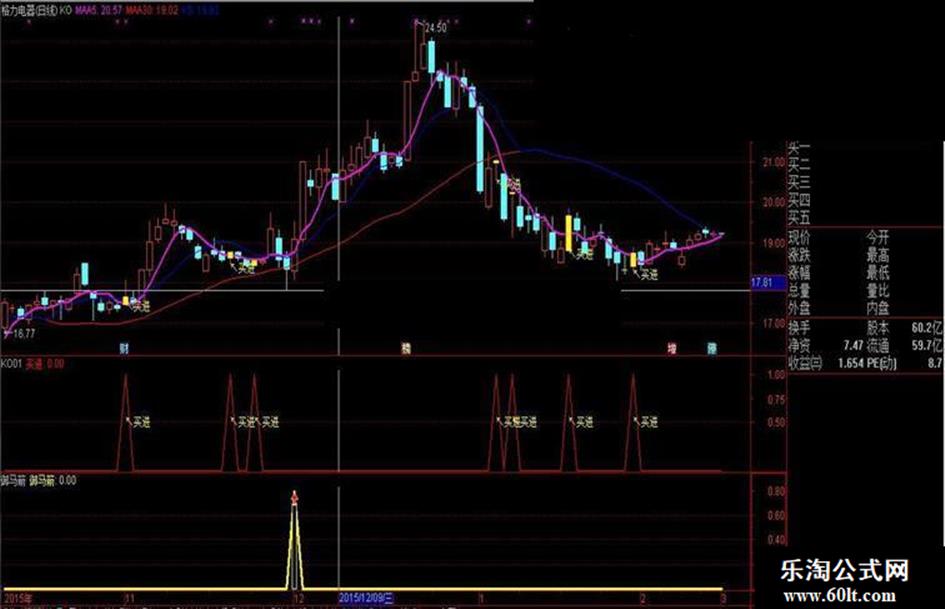Click the 外盘 field label
945x609 pixels.
point(799,308)
